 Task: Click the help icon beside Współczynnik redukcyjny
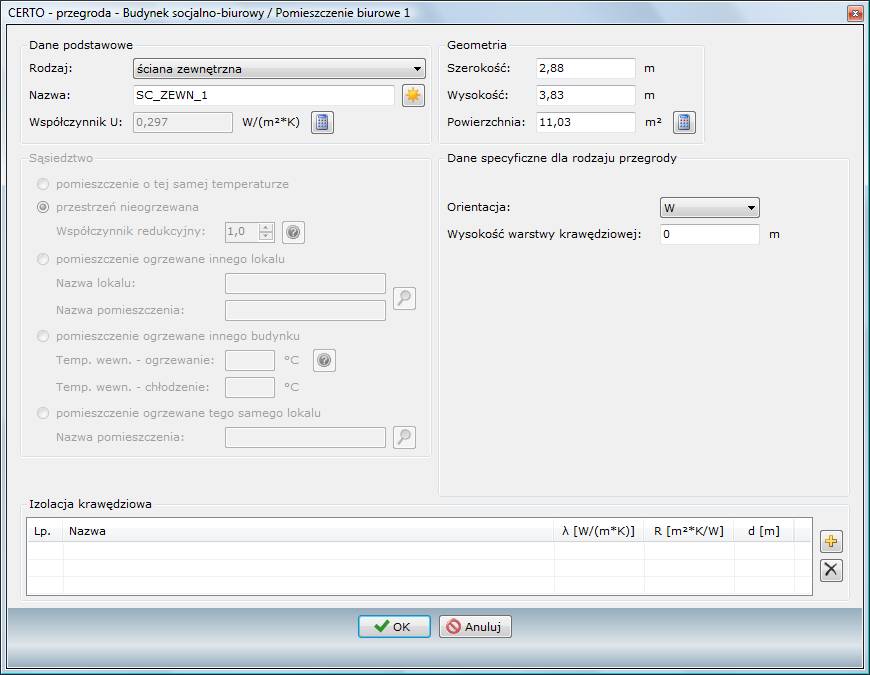pos(293,232)
